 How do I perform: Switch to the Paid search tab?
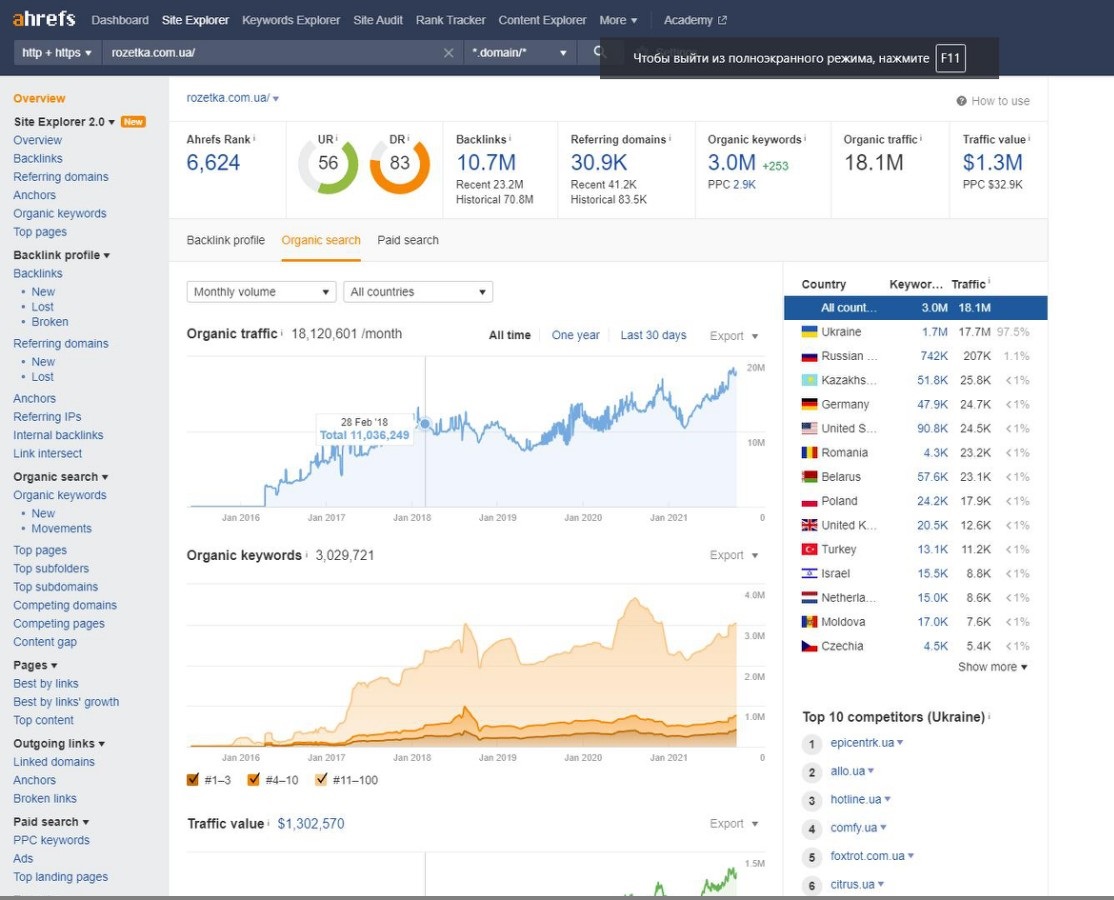[408, 240]
